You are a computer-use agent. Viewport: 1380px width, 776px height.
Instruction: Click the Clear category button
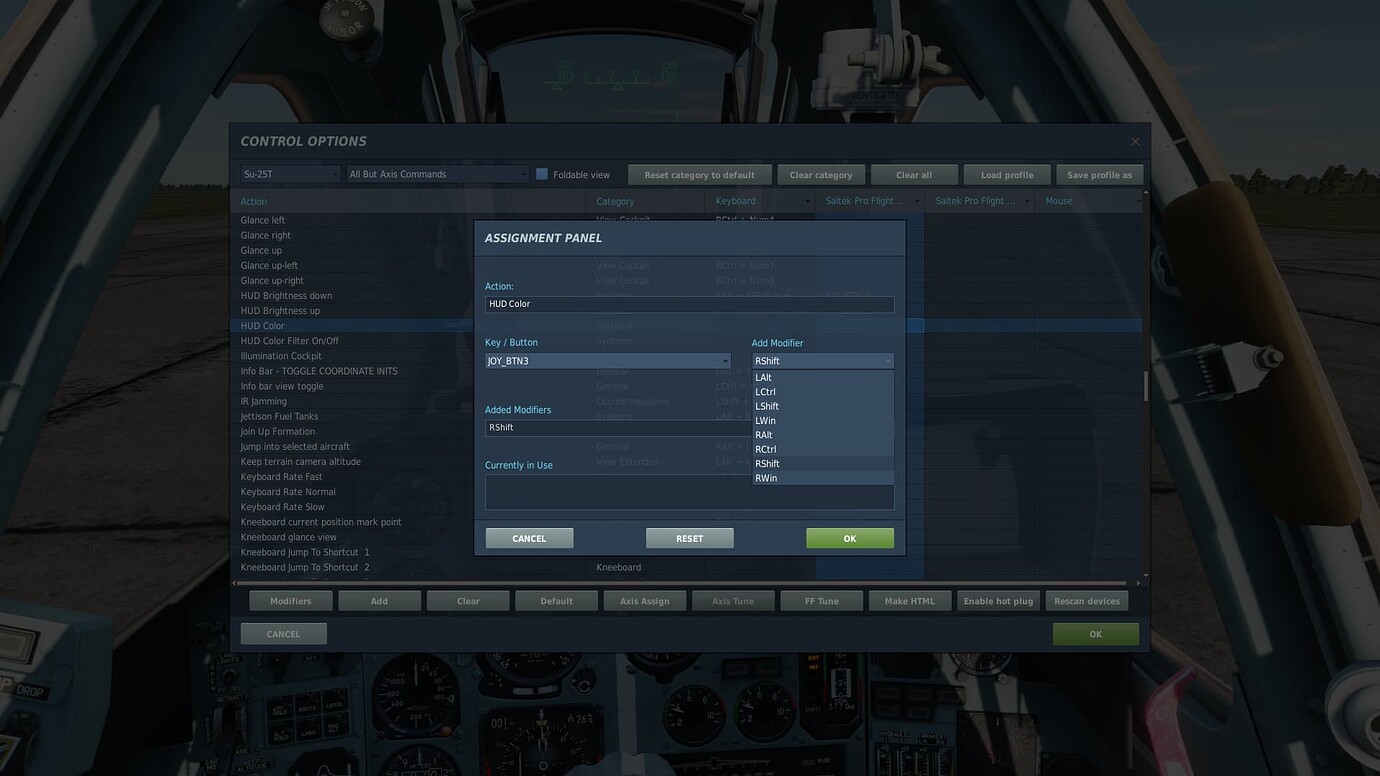[x=820, y=173]
